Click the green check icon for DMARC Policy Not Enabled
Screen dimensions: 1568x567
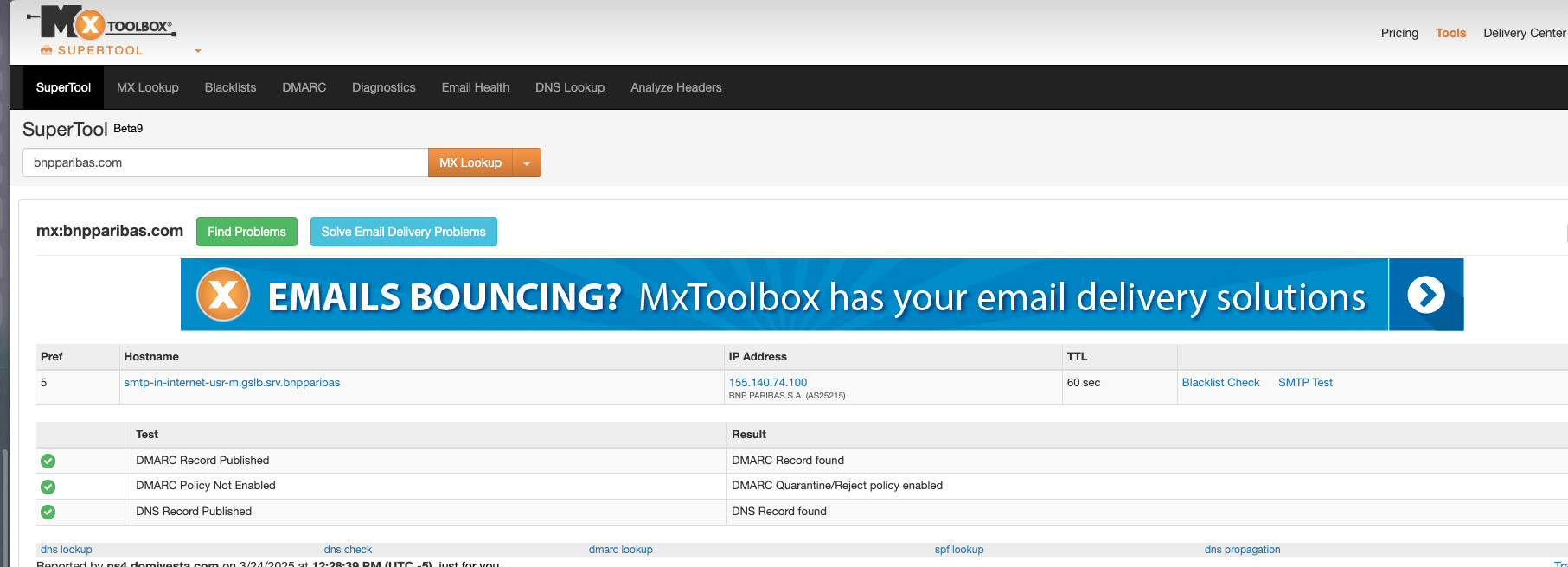(x=48, y=487)
